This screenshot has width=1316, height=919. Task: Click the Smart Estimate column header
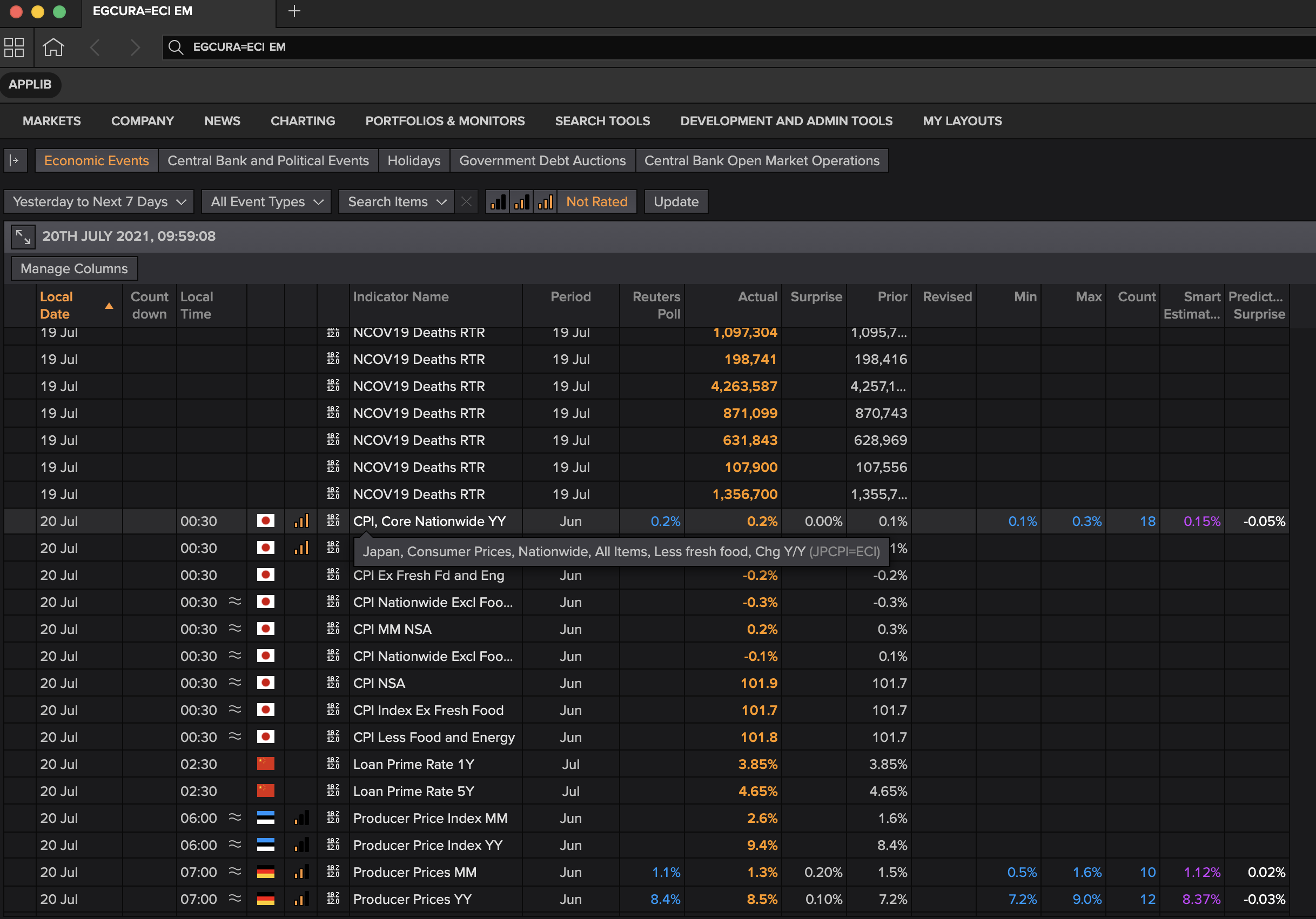1192,306
